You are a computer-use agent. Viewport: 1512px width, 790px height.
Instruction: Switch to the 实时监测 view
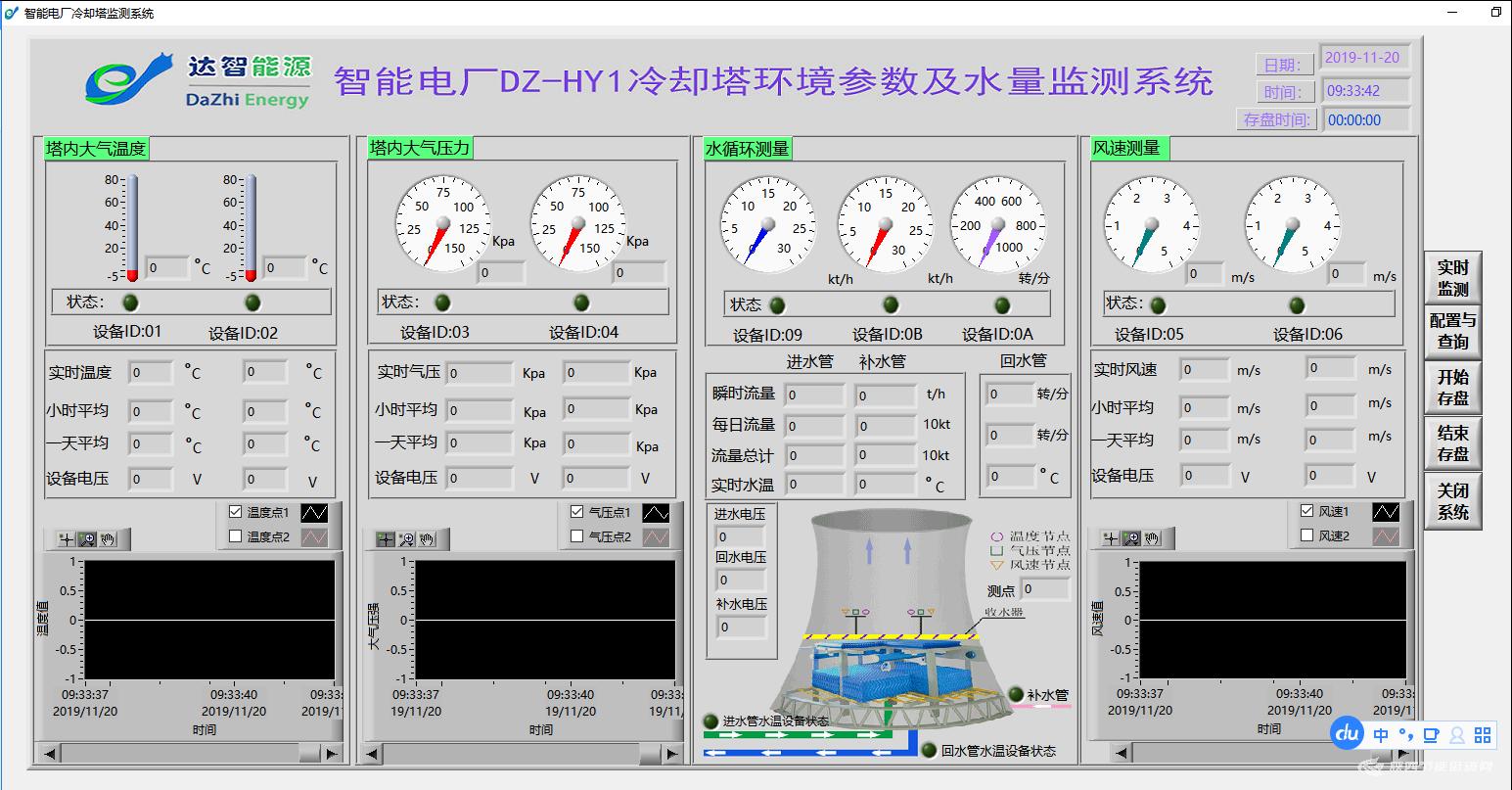point(1452,278)
